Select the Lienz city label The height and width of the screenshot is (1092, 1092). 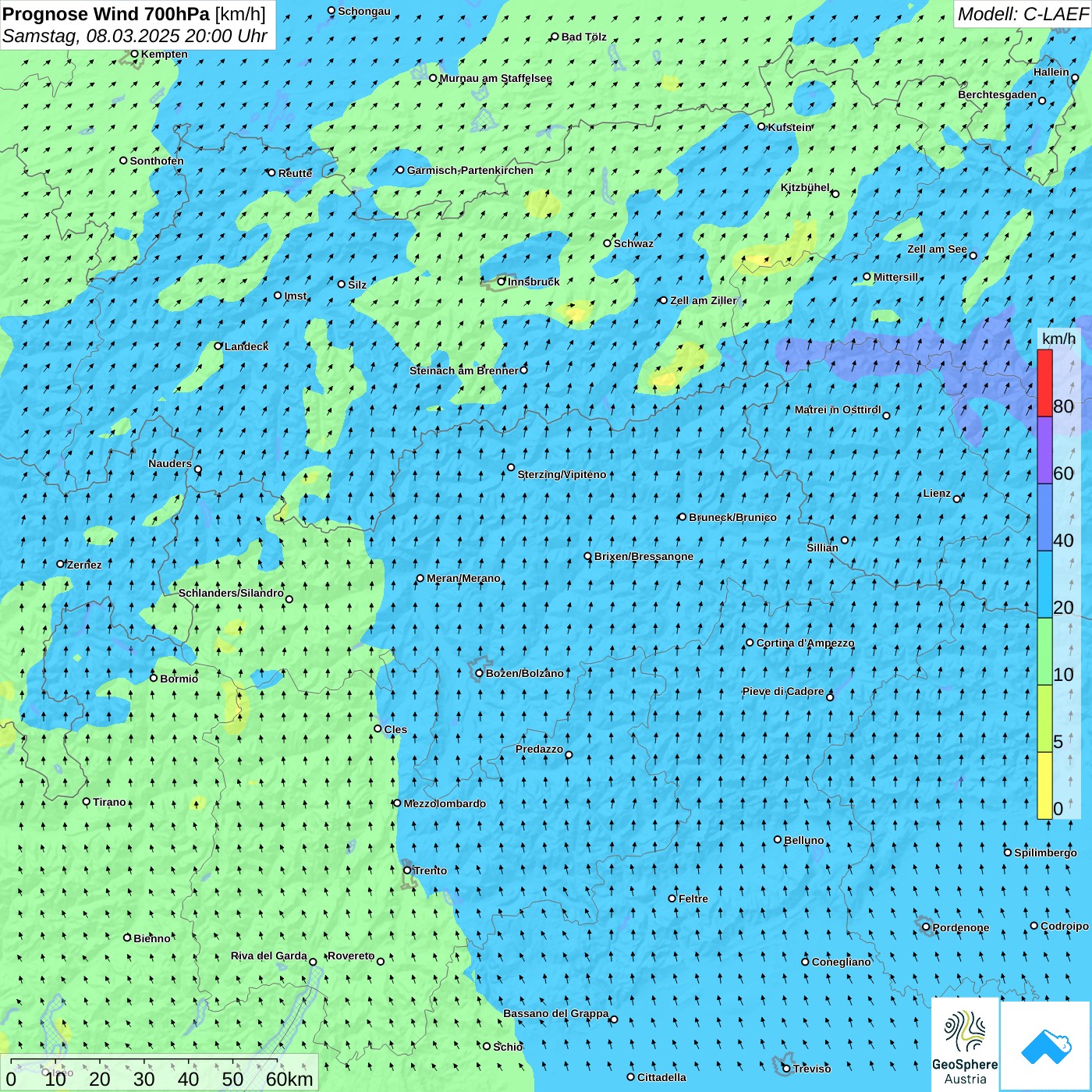pos(937,493)
